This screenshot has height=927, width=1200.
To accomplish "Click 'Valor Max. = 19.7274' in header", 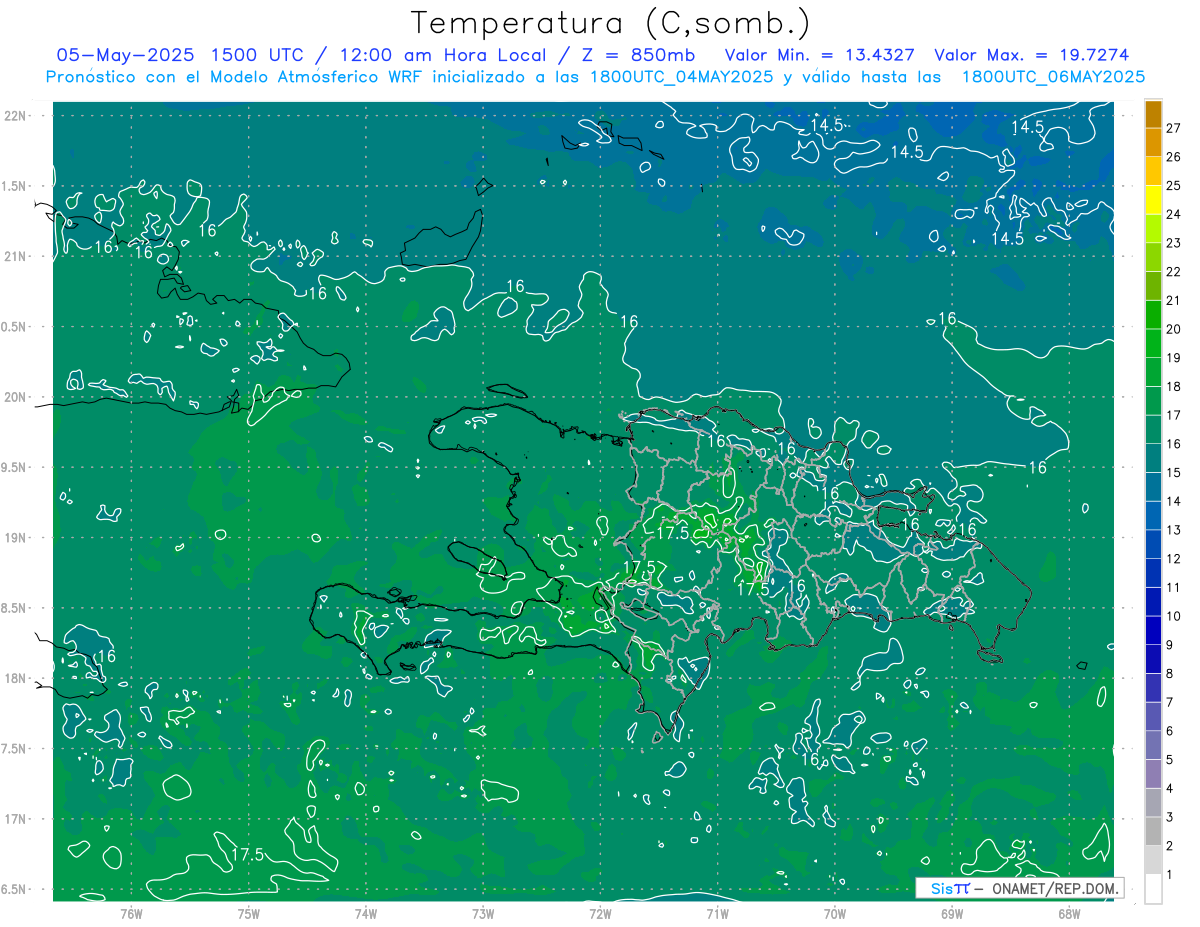I will coord(1032,55).
